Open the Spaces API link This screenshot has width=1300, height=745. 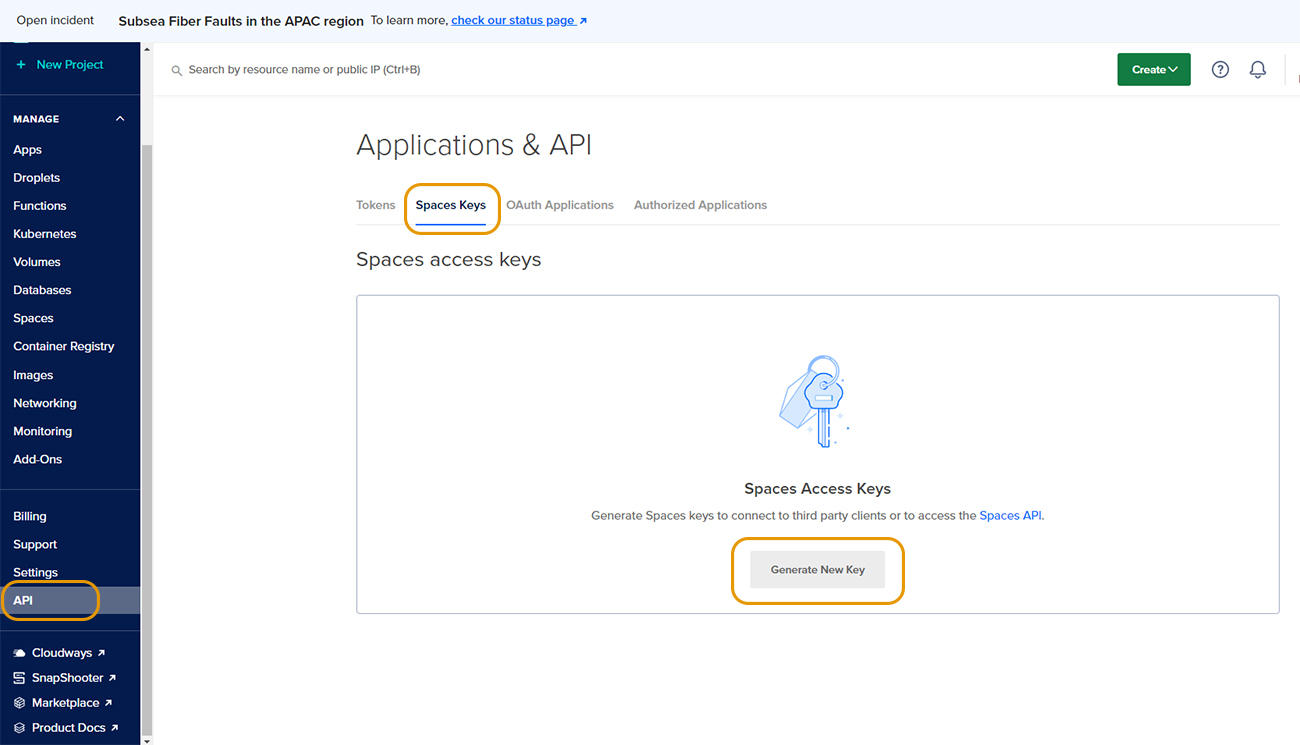[1010, 516]
